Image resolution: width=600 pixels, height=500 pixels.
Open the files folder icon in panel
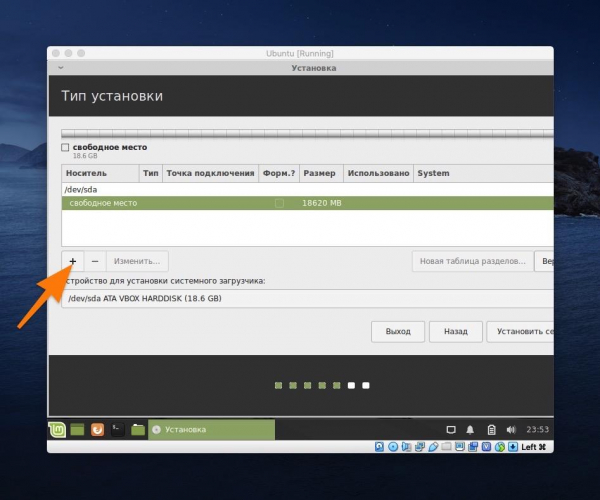[x=138, y=430]
